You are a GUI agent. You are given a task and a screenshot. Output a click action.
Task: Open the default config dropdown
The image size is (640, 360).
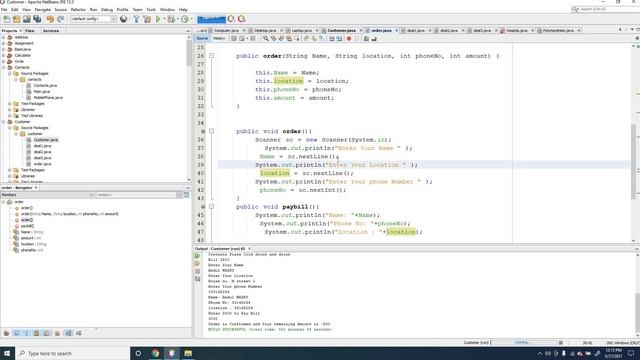point(93,19)
